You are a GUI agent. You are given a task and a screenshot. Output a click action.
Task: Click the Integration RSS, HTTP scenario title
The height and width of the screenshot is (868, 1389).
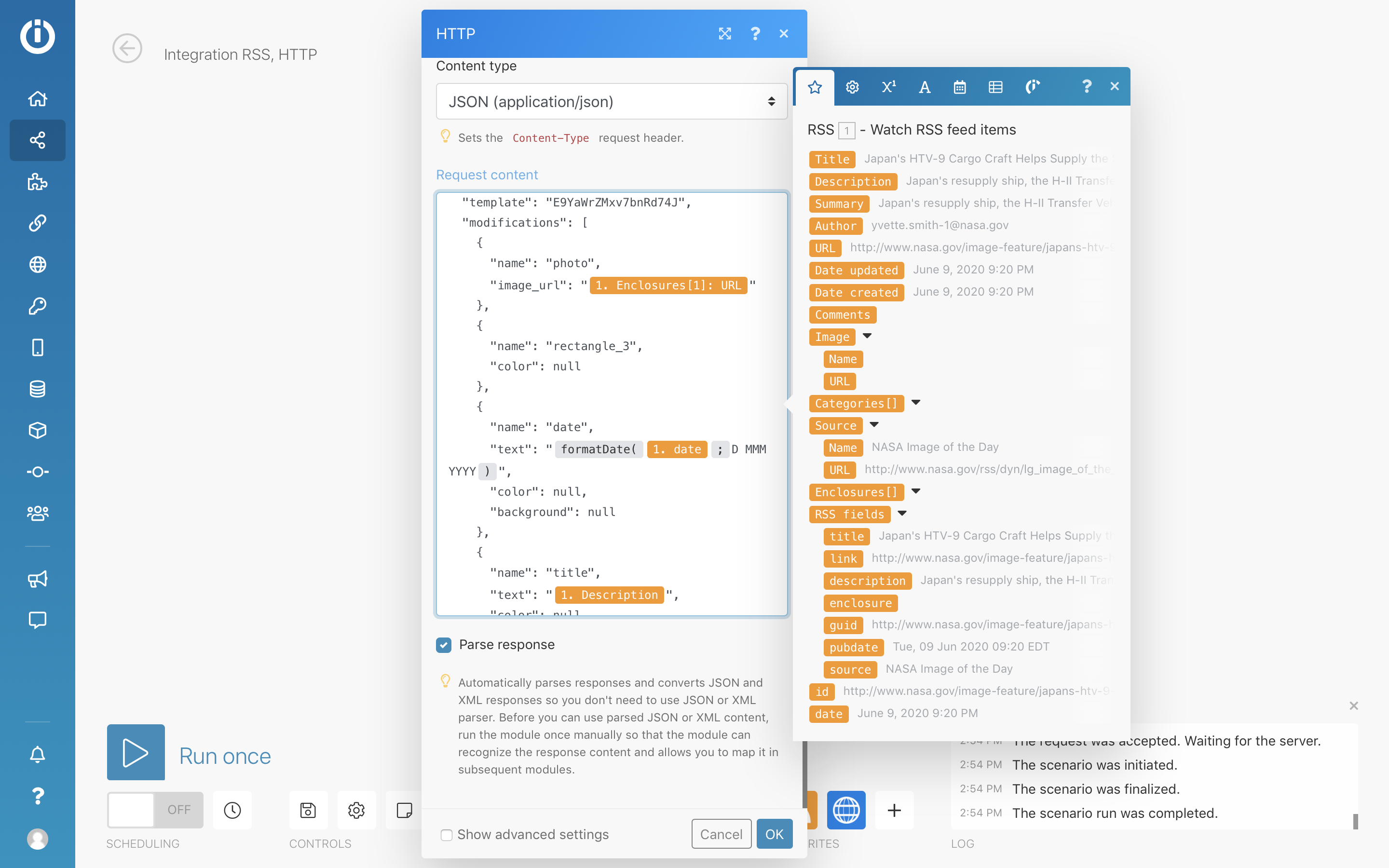pos(241,54)
